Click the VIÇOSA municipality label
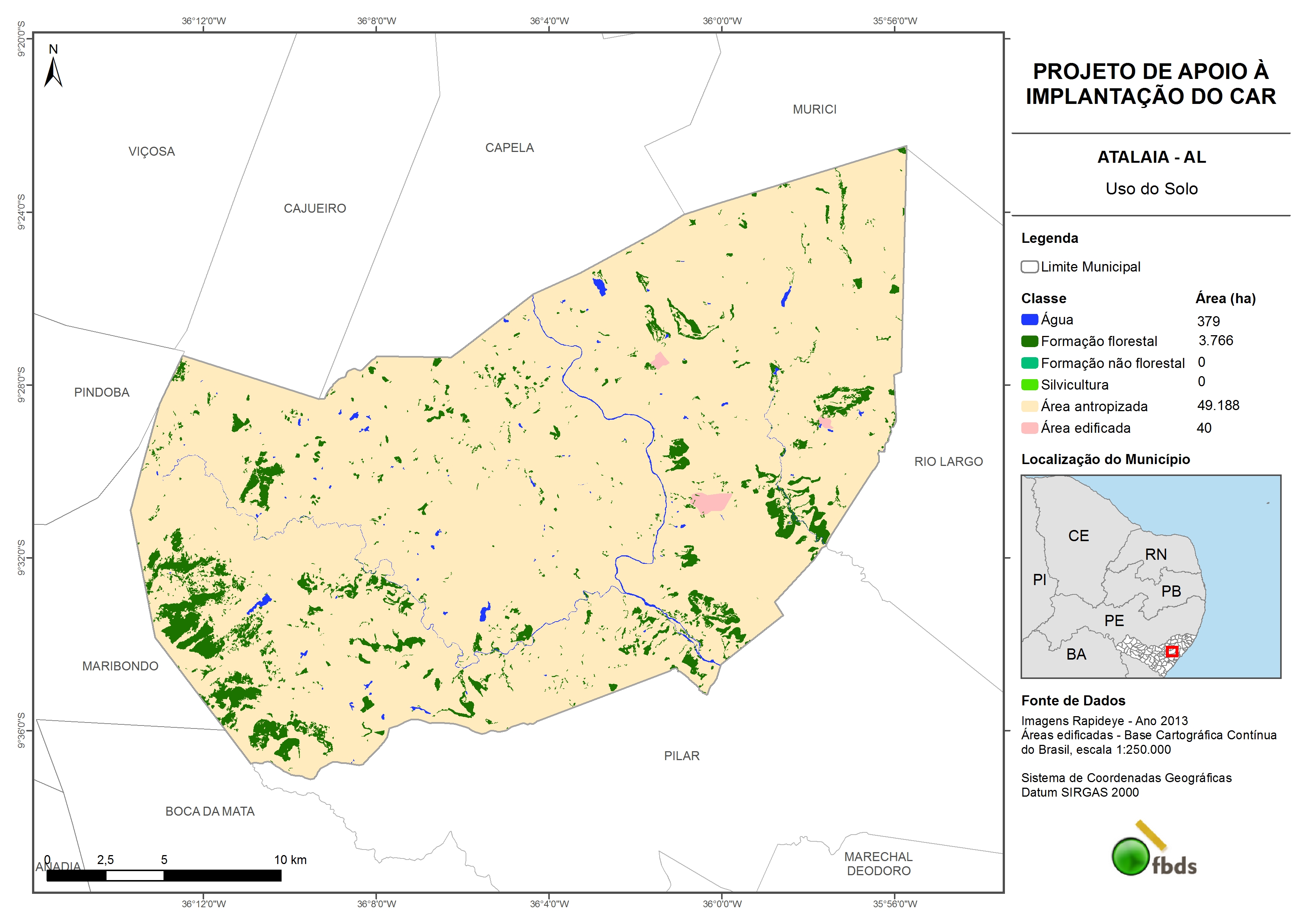 pos(152,152)
